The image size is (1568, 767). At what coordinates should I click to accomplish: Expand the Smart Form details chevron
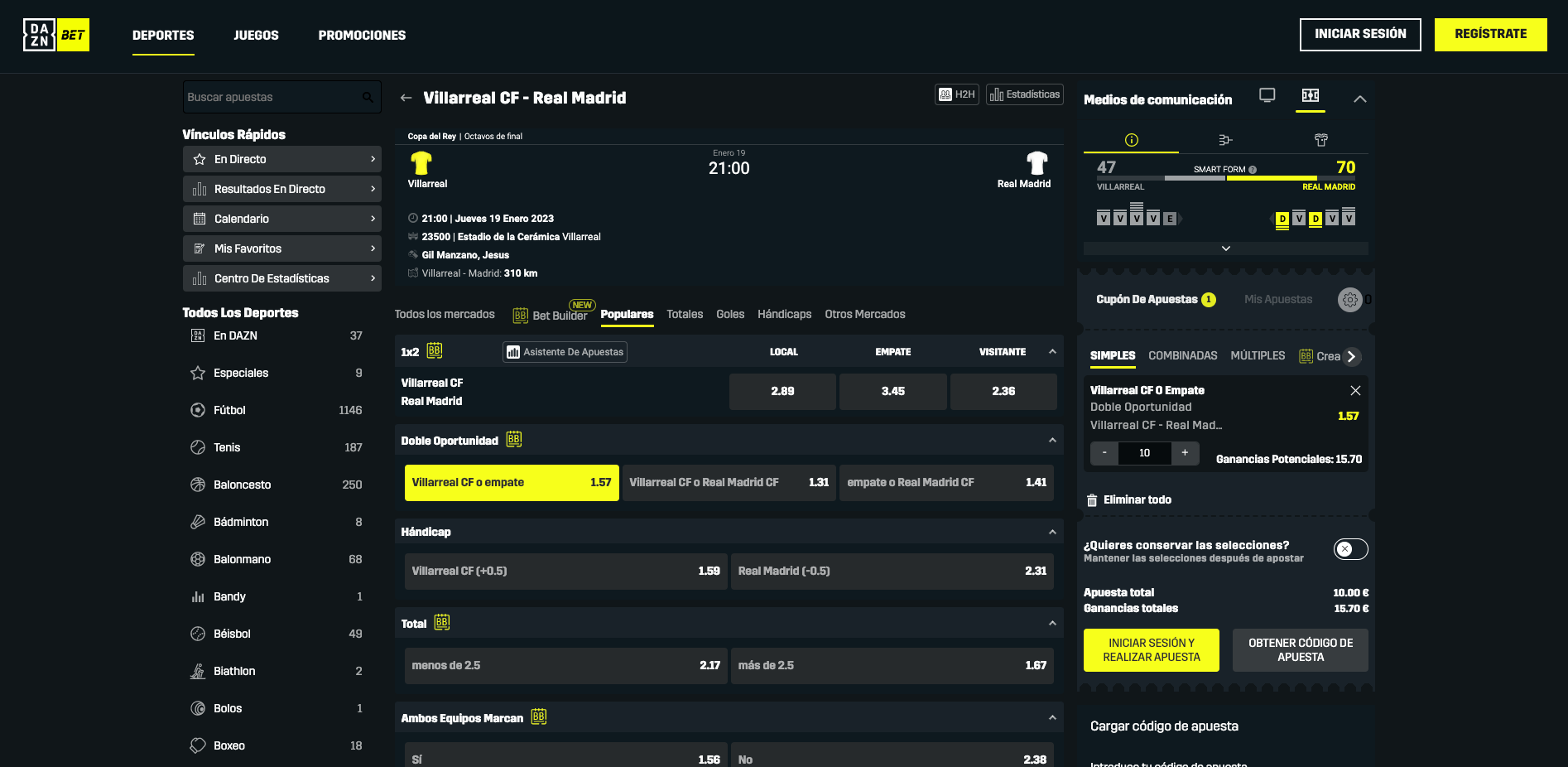(x=1226, y=248)
